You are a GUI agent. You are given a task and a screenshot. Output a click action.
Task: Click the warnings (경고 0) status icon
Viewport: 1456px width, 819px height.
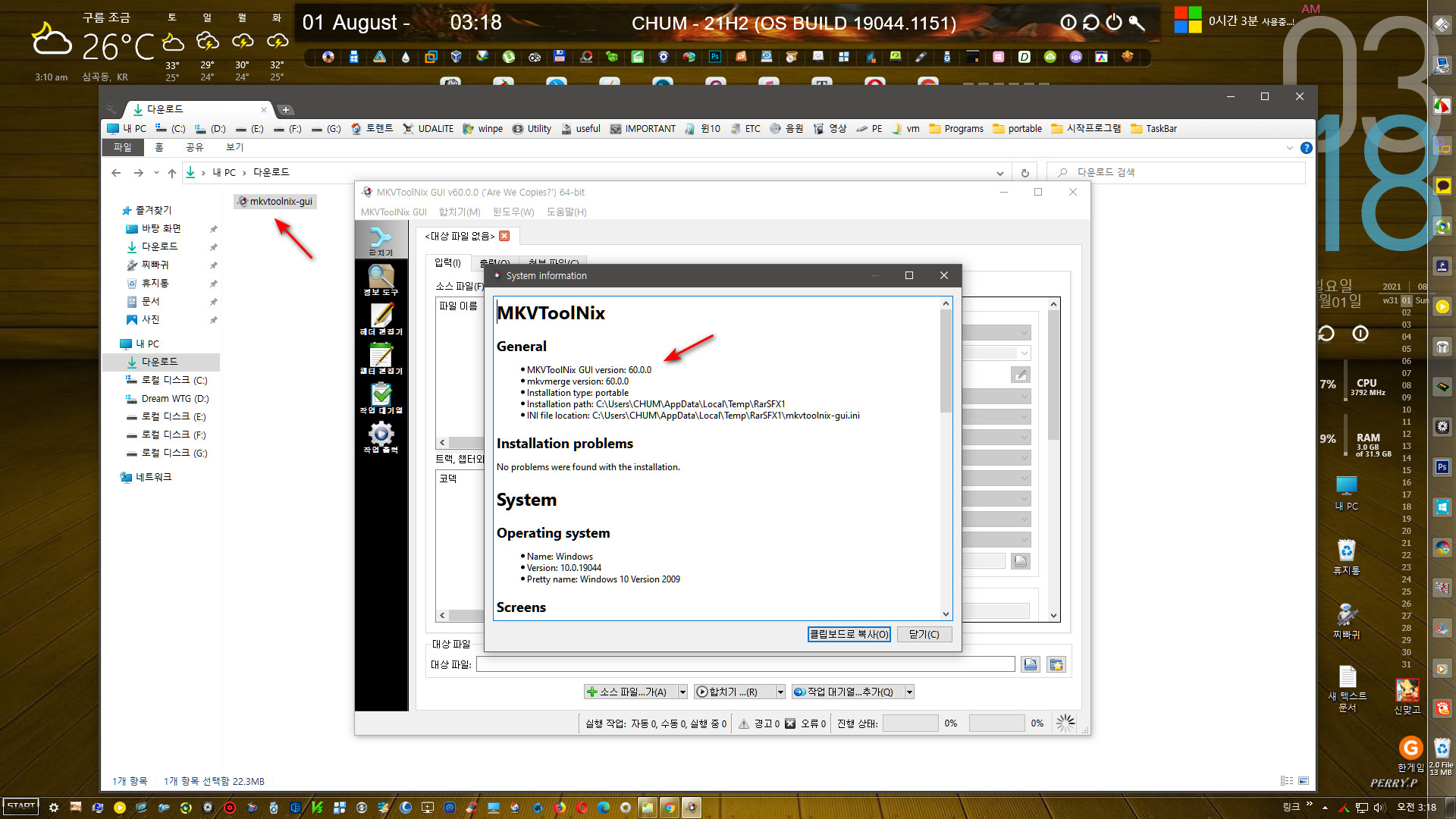click(x=744, y=723)
